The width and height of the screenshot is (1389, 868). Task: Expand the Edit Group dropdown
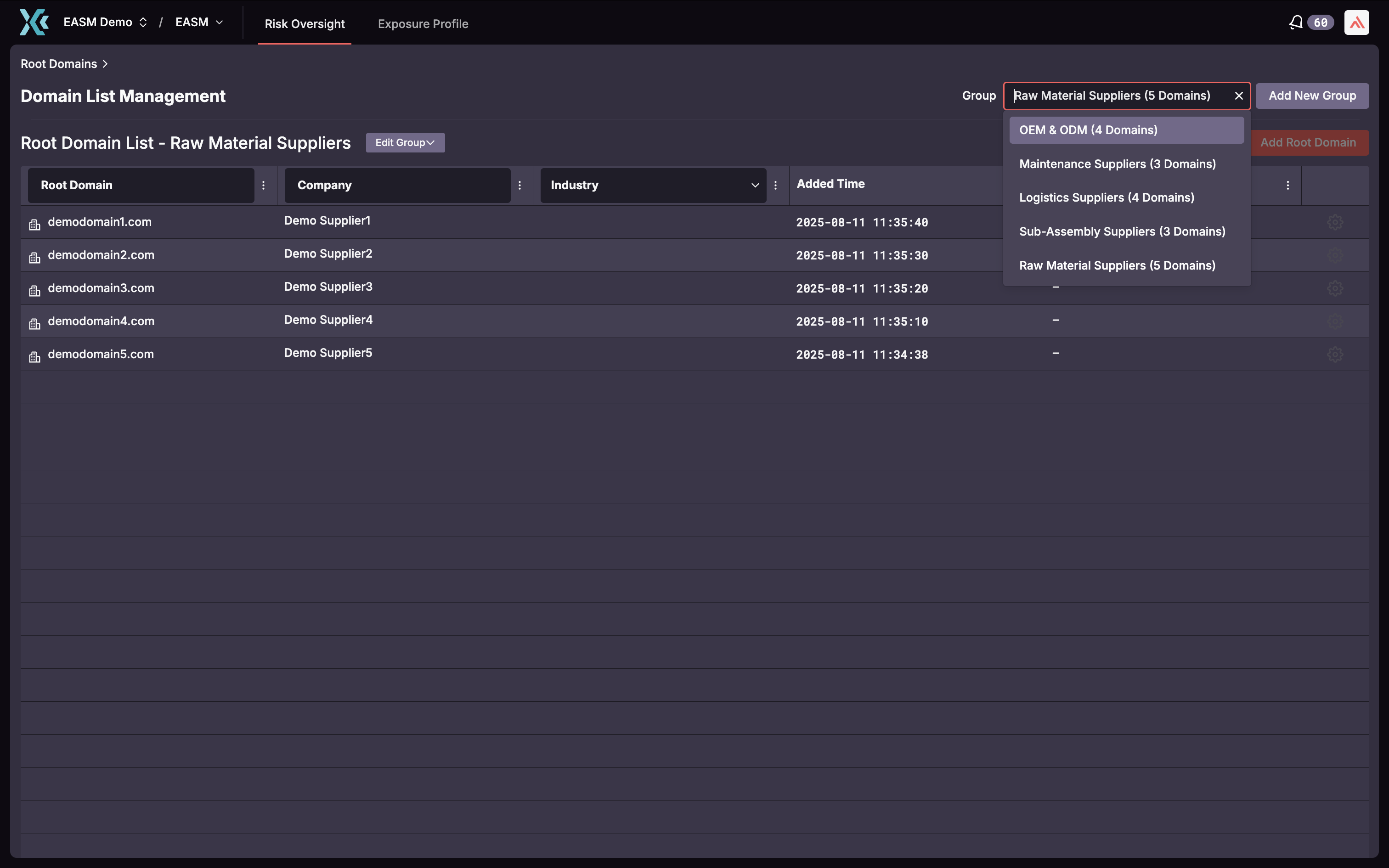coord(405,142)
